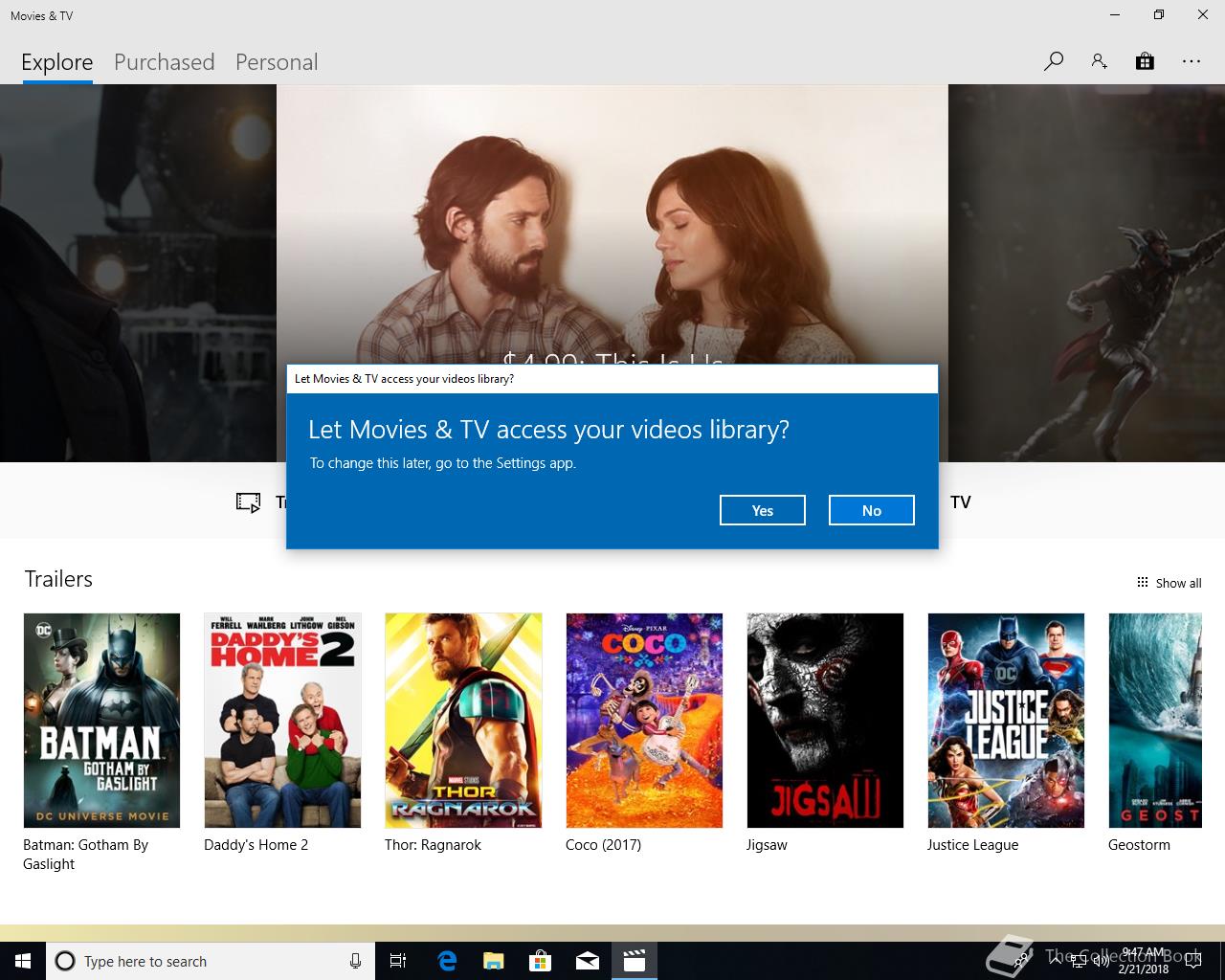Click the TV category label
1225x980 pixels.
click(x=960, y=502)
